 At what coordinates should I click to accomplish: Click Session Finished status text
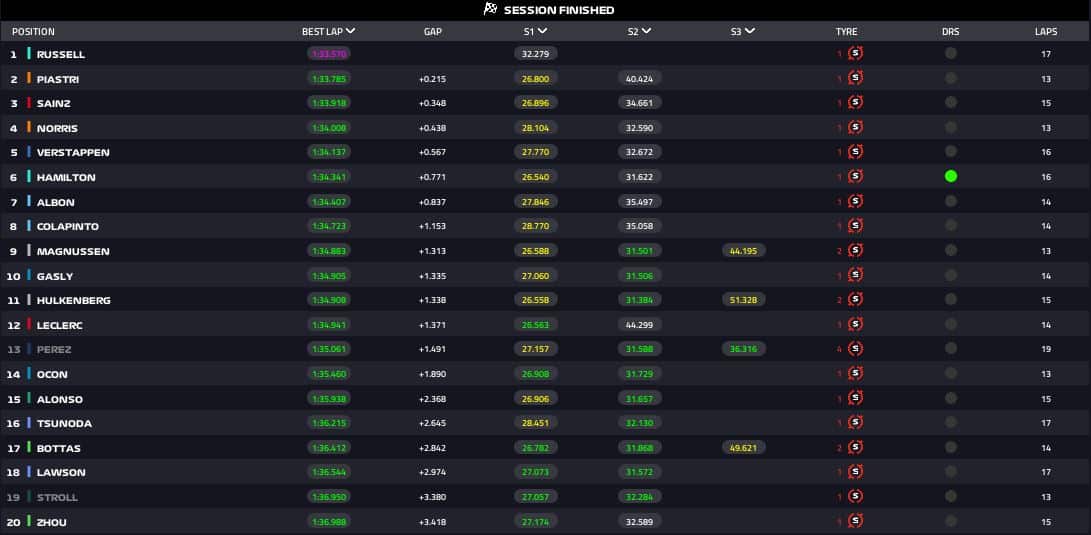(x=559, y=10)
